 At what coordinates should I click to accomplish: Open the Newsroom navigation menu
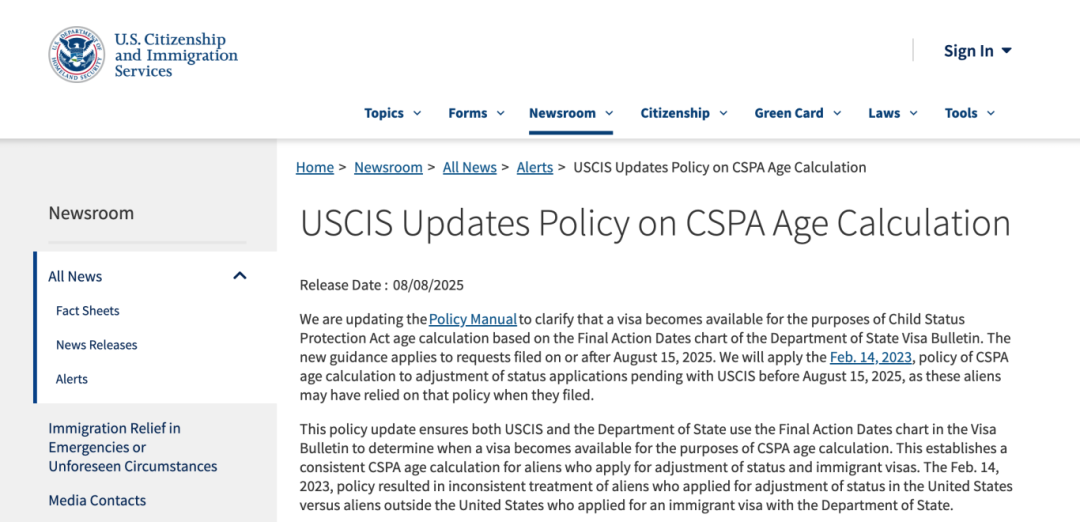click(570, 113)
